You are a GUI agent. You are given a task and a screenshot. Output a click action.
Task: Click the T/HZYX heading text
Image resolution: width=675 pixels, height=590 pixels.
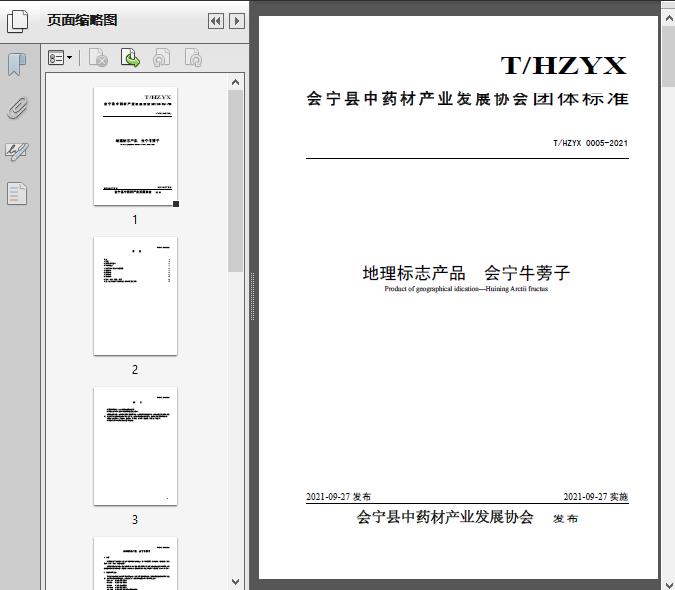coord(564,66)
